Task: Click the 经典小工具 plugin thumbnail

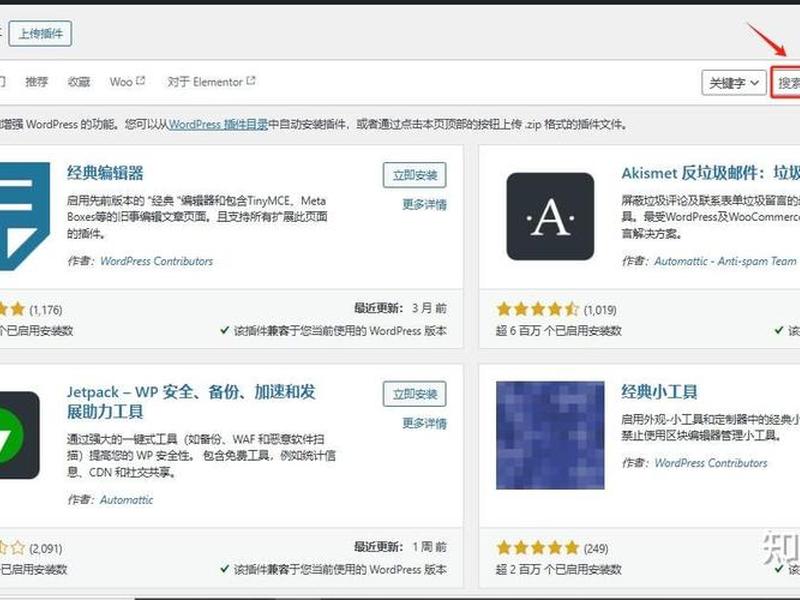Action: tap(550, 435)
